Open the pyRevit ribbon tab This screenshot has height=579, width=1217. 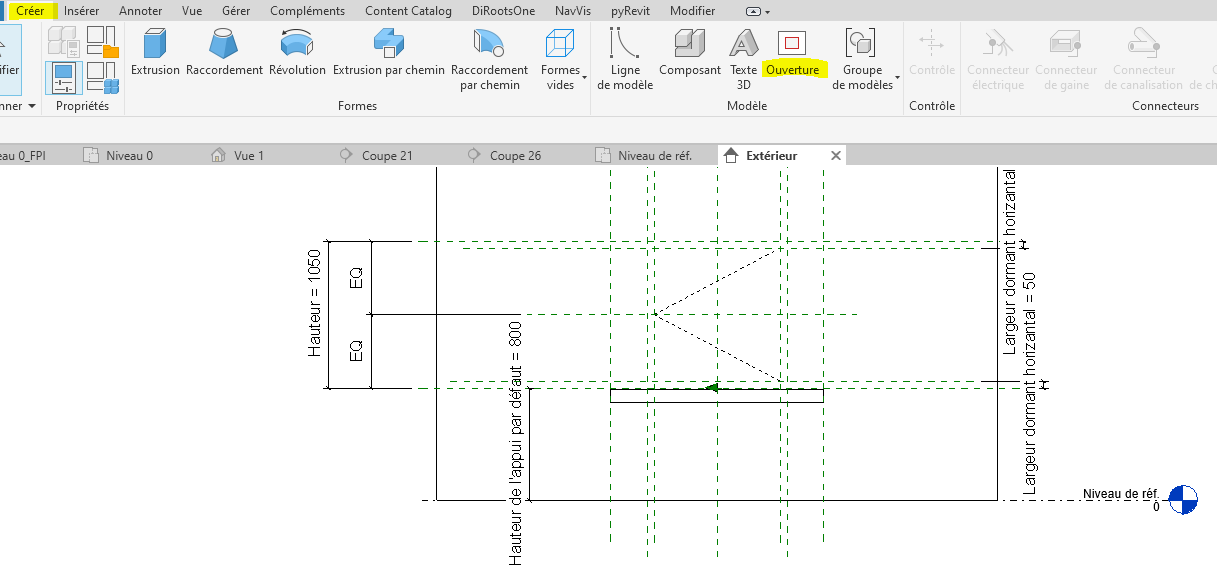630,11
